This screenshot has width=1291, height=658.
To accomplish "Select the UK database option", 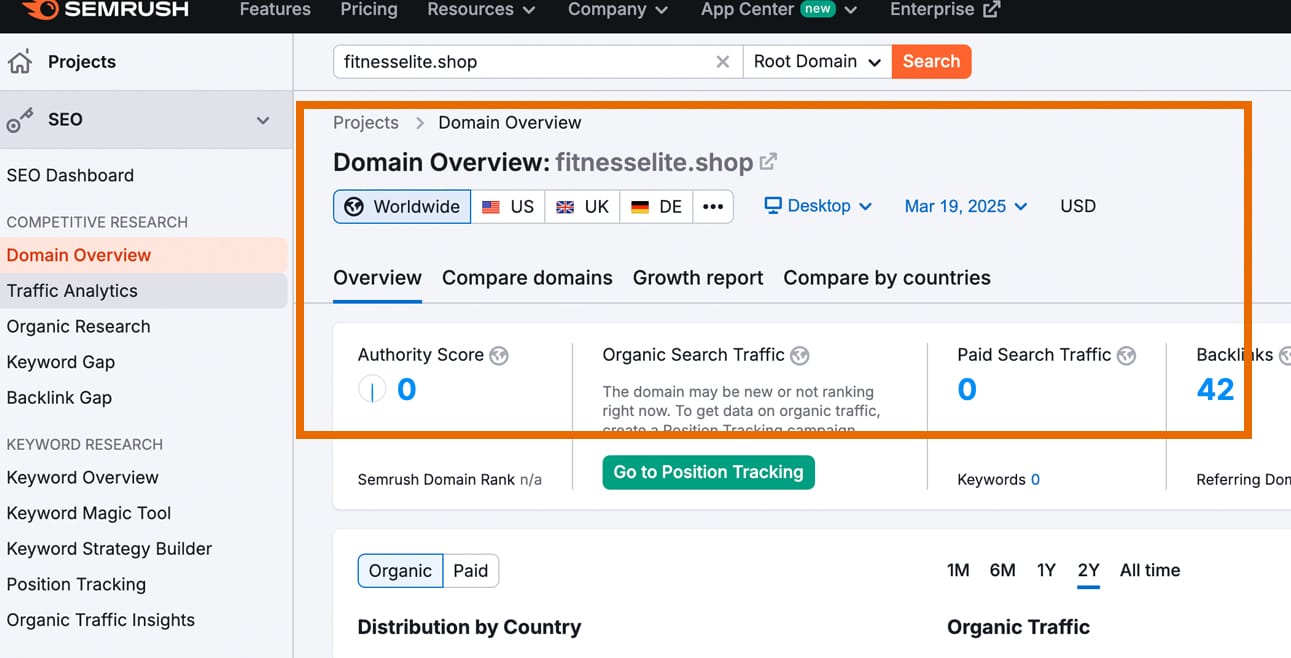I will pyautogui.click(x=582, y=207).
